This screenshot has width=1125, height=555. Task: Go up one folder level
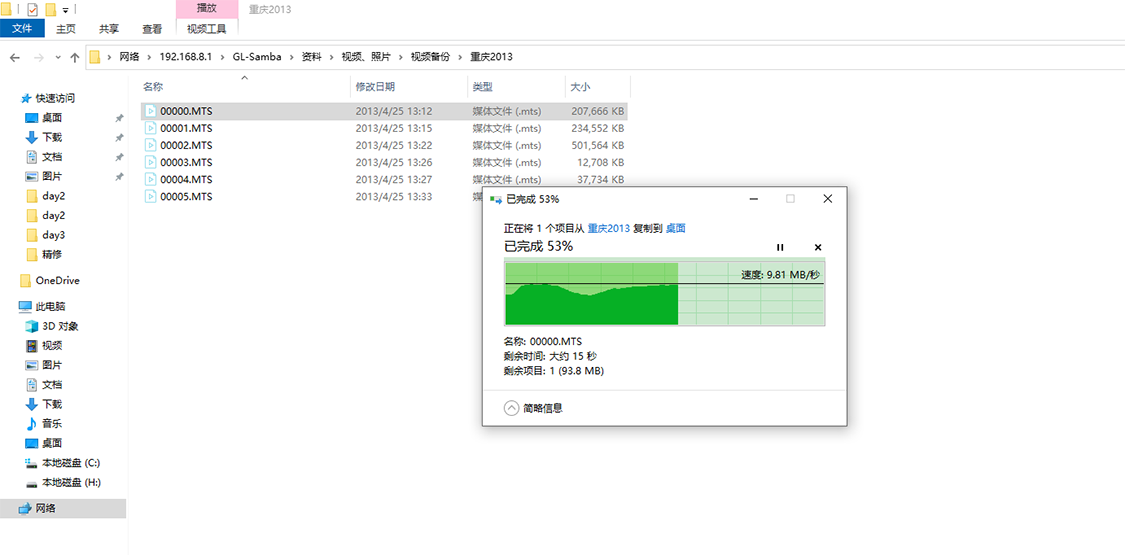[x=74, y=57]
